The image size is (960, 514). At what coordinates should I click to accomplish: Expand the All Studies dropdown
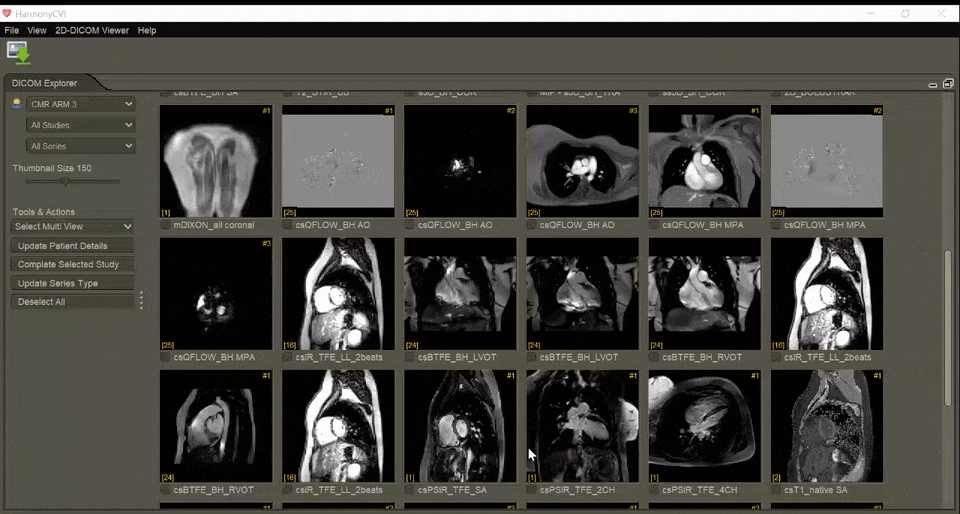click(81, 125)
